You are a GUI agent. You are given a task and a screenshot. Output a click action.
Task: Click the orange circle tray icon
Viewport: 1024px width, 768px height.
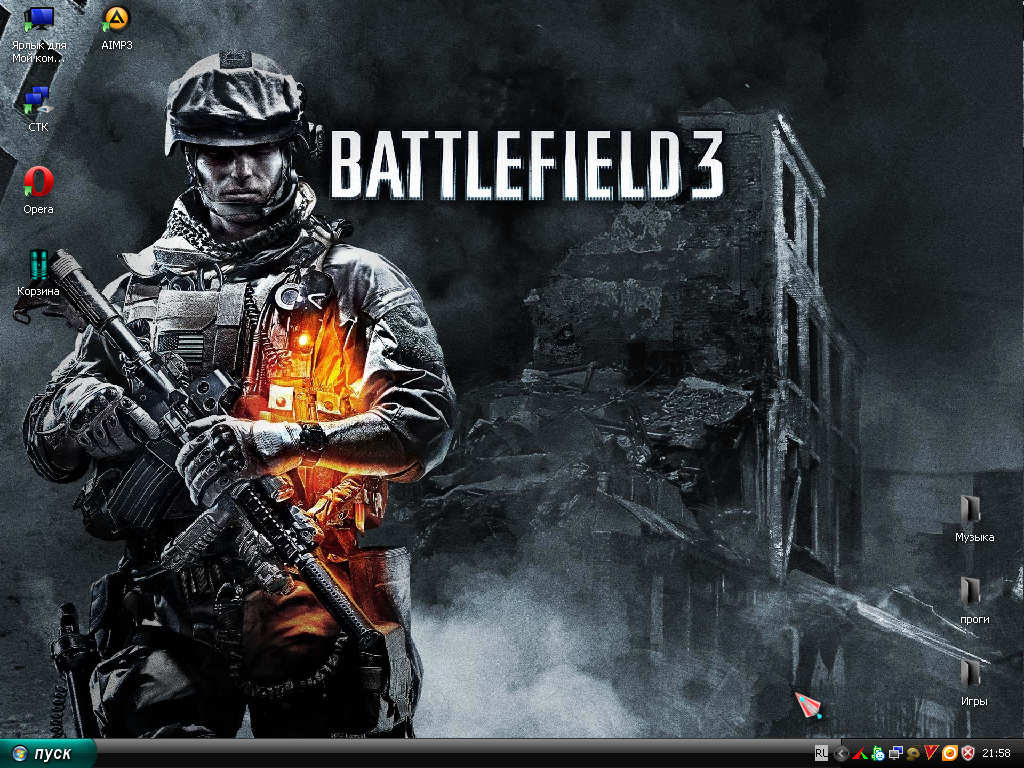950,753
